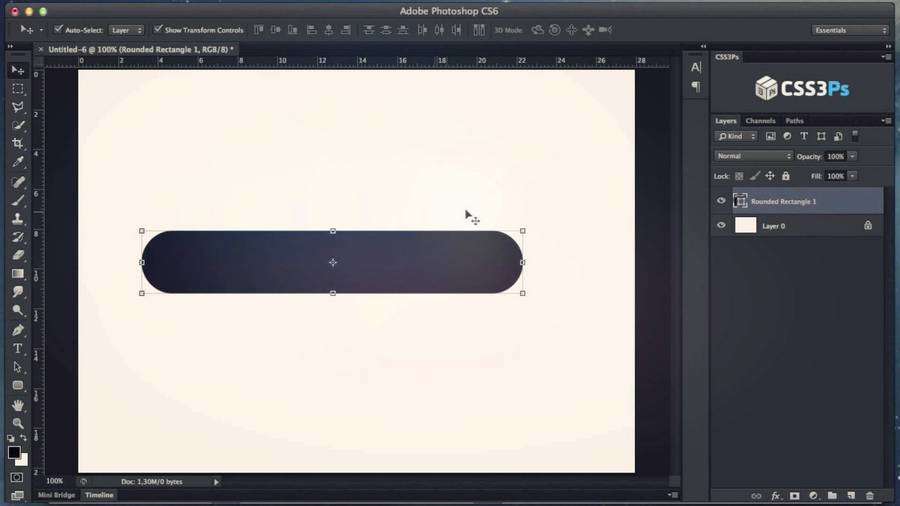Open the Essentials workspace dropdown

849,30
